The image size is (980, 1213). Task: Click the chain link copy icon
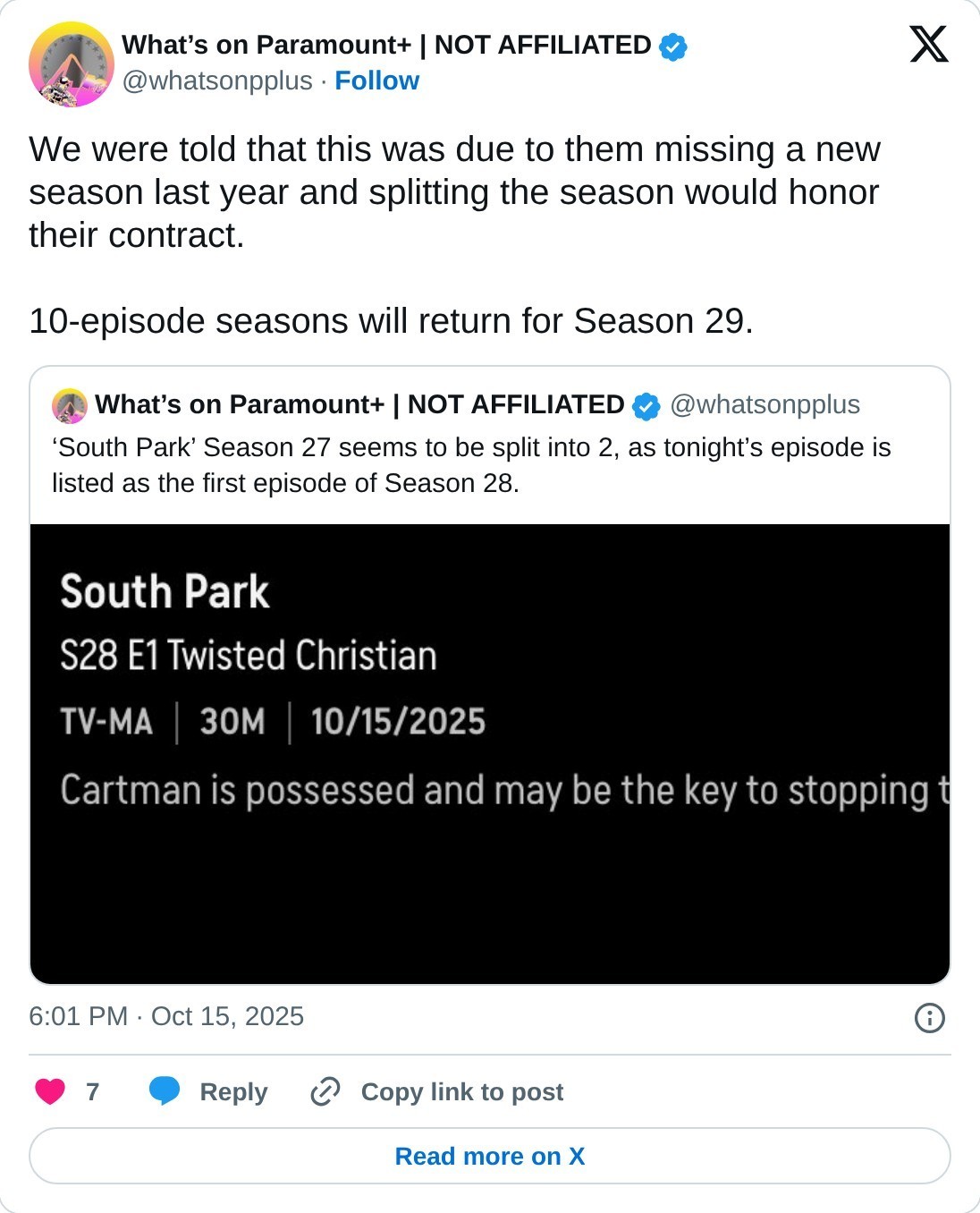click(x=325, y=1091)
